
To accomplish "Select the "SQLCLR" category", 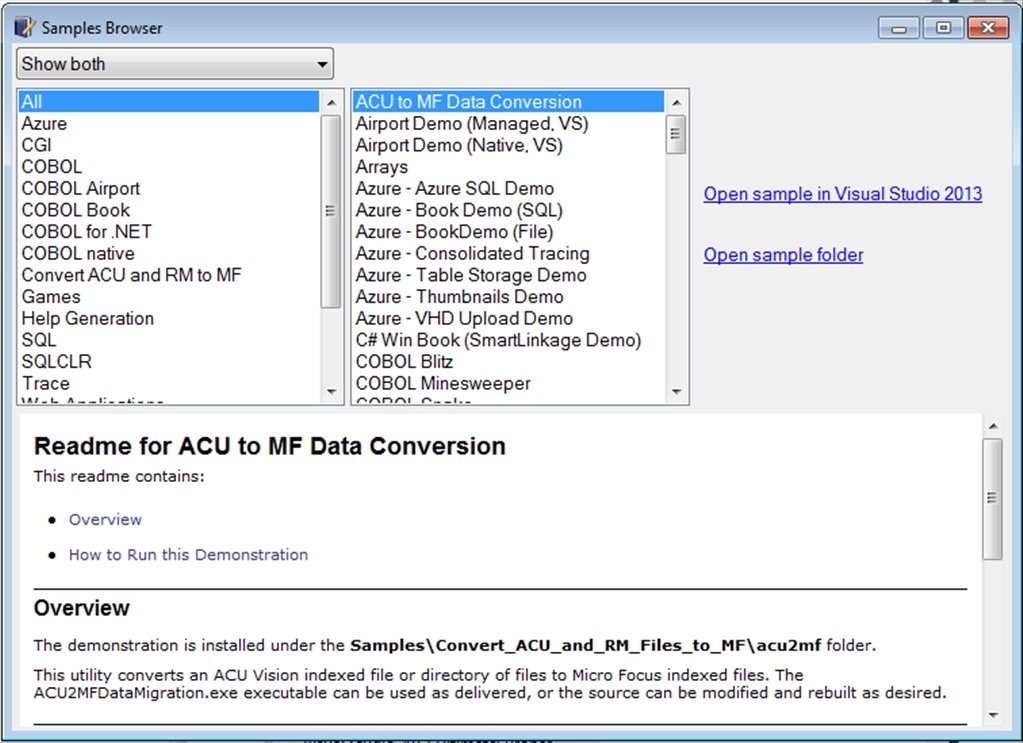I will pos(169,361).
